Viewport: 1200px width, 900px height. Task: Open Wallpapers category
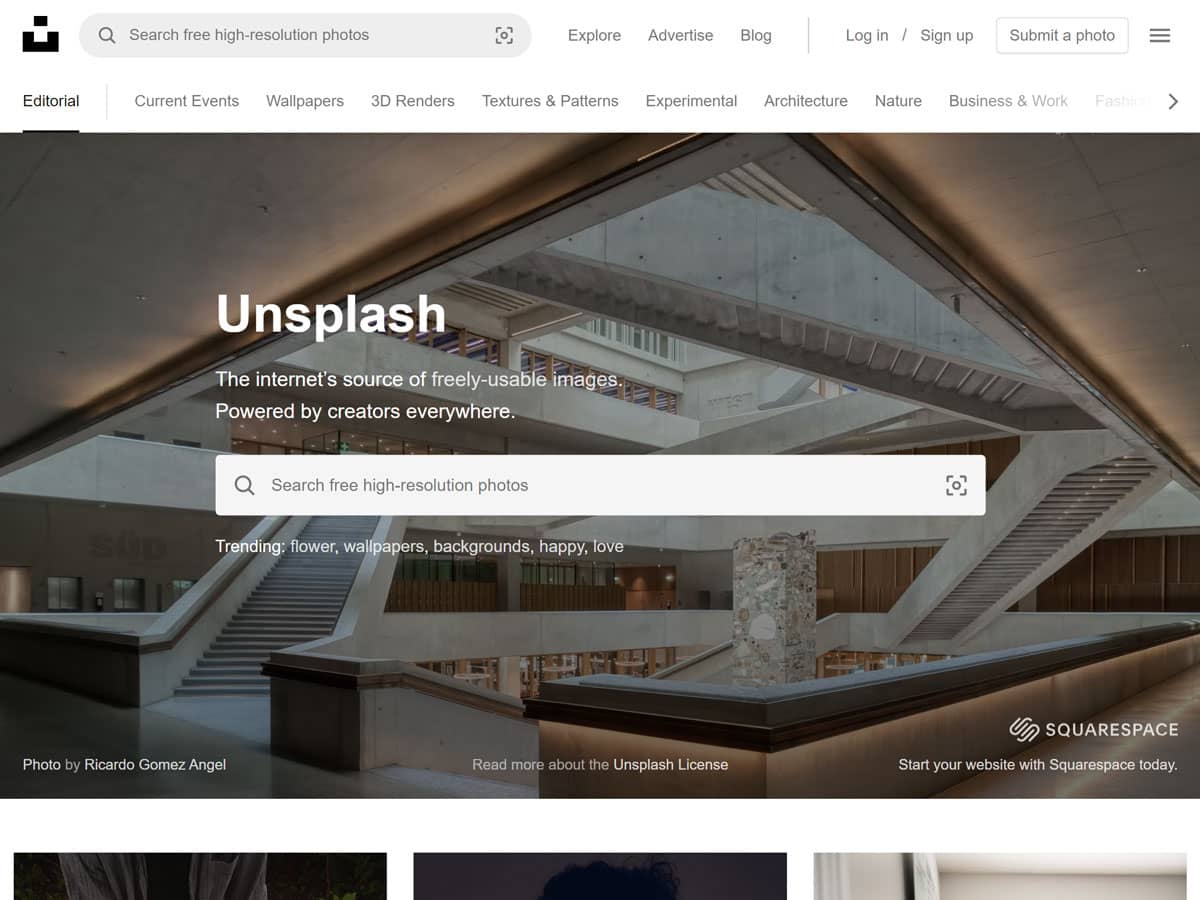point(305,101)
